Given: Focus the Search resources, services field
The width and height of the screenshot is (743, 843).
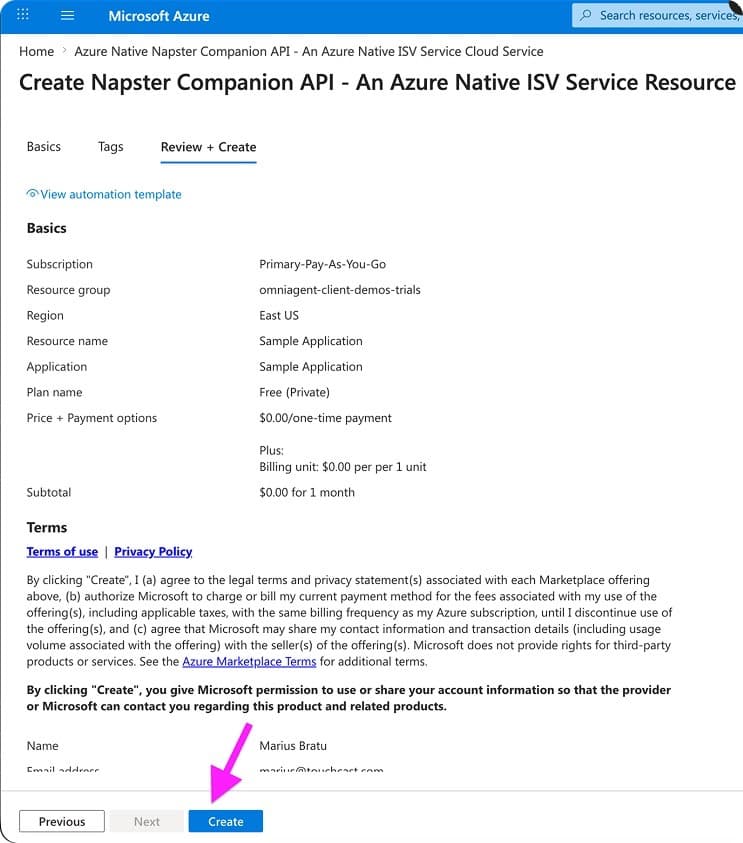Looking at the screenshot, I should click(658, 15).
